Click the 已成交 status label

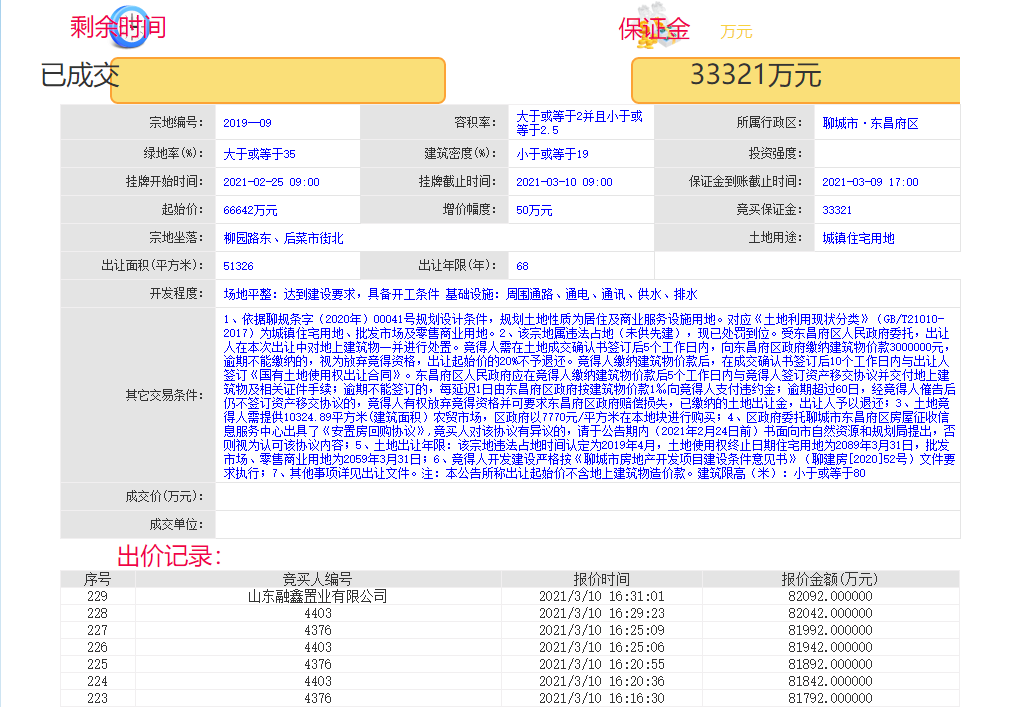coord(79,75)
